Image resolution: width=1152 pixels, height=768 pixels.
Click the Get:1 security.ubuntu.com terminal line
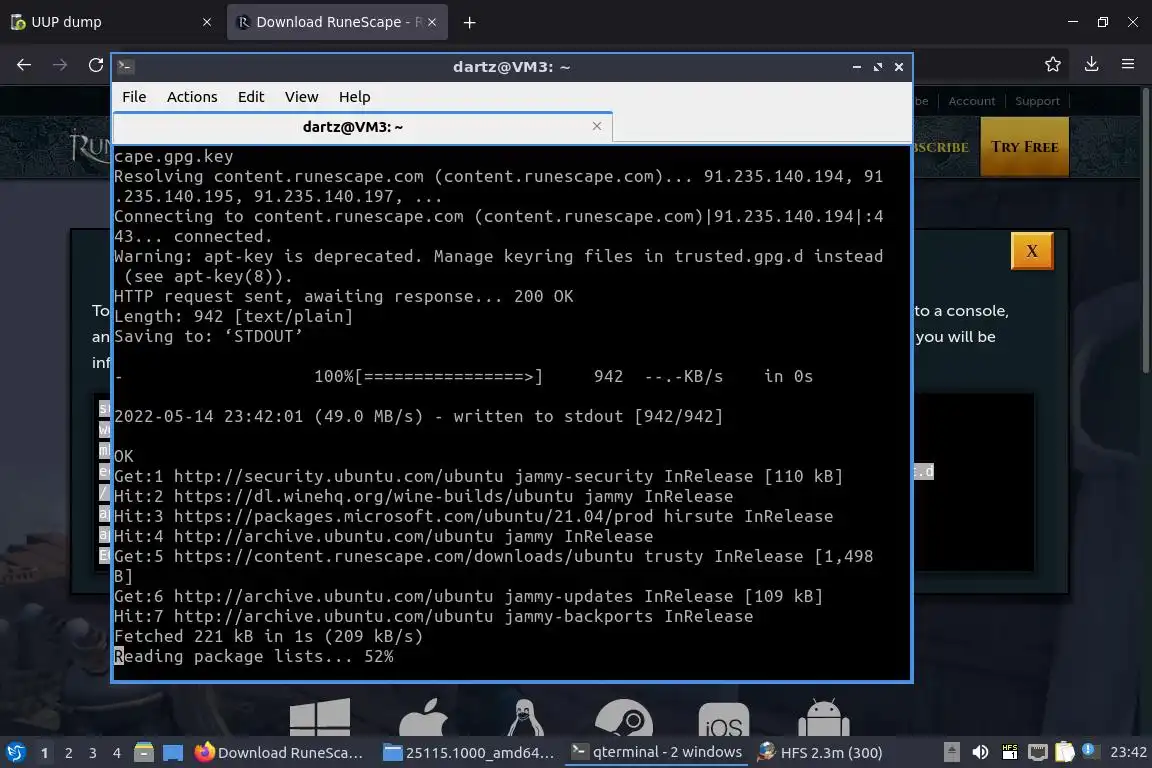click(478, 476)
